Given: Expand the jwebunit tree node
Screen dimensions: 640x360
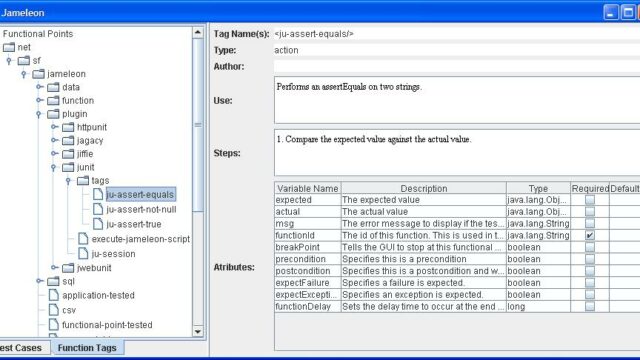Looking at the screenshot, I should [54, 268].
